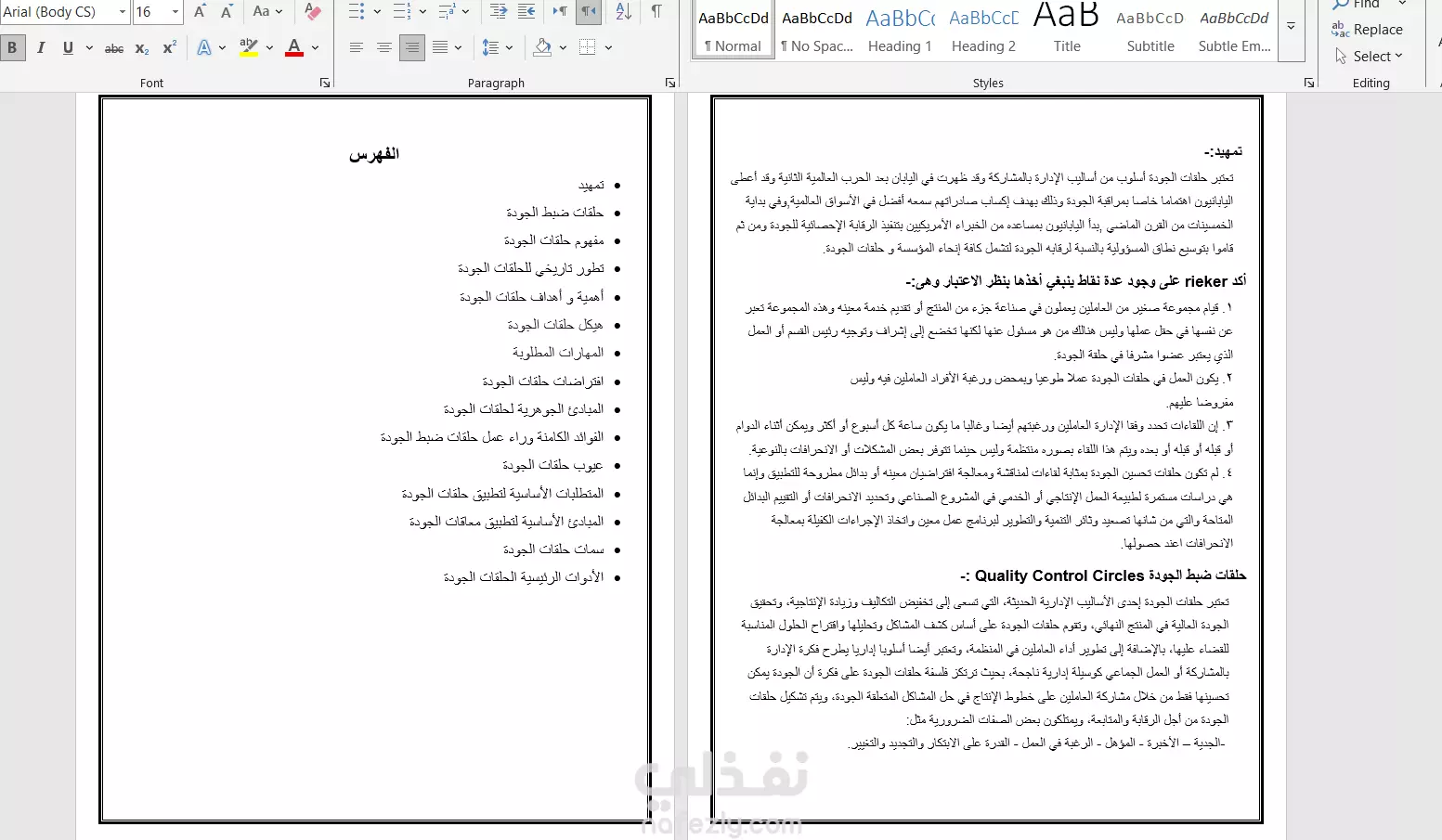The image size is (1442, 840).
Task: Decrease font size with Shrink Font icon
Action: click(227, 11)
